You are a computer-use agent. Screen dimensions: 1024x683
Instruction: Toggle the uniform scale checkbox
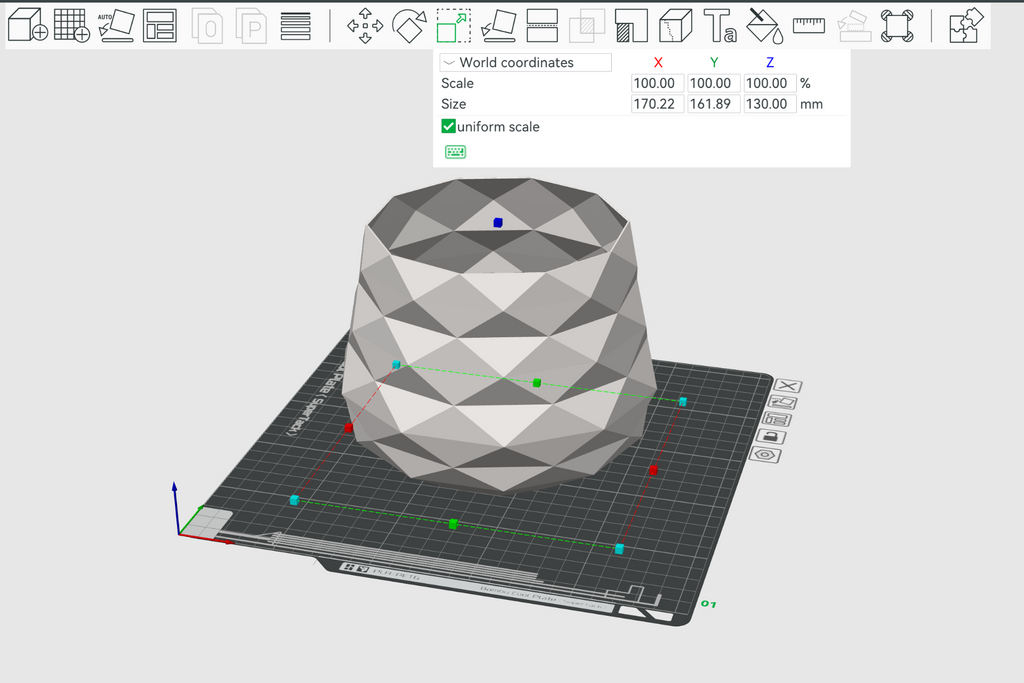(x=448, y=126)
